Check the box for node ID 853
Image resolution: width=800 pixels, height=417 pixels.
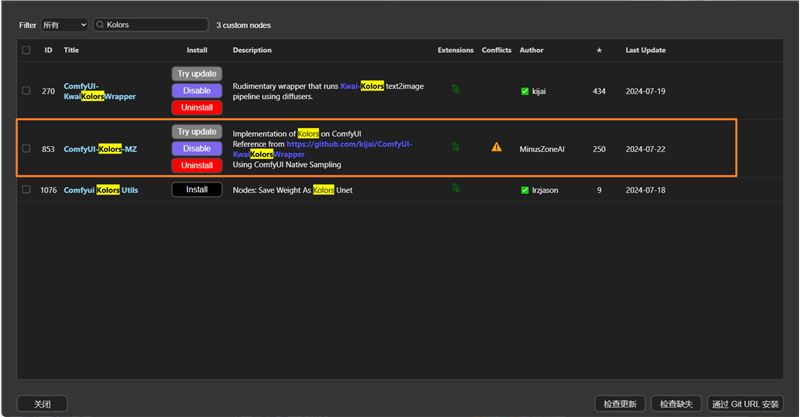[x=26, y=148]
